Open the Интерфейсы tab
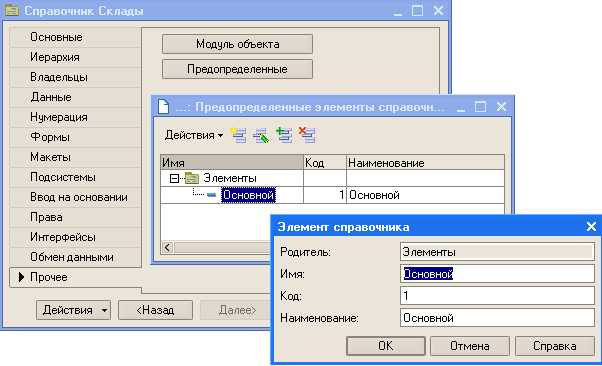This screenshot has height=366, width=602. [75, 237]
